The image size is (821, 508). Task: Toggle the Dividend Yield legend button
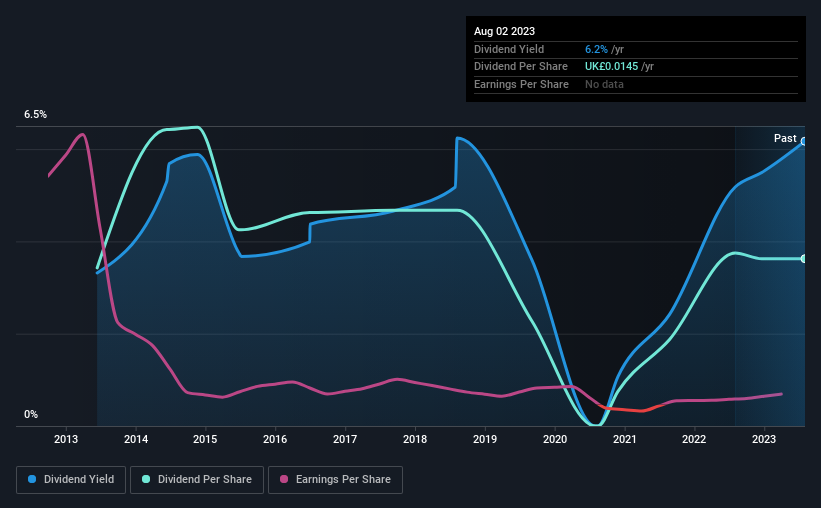click(71, 480)
